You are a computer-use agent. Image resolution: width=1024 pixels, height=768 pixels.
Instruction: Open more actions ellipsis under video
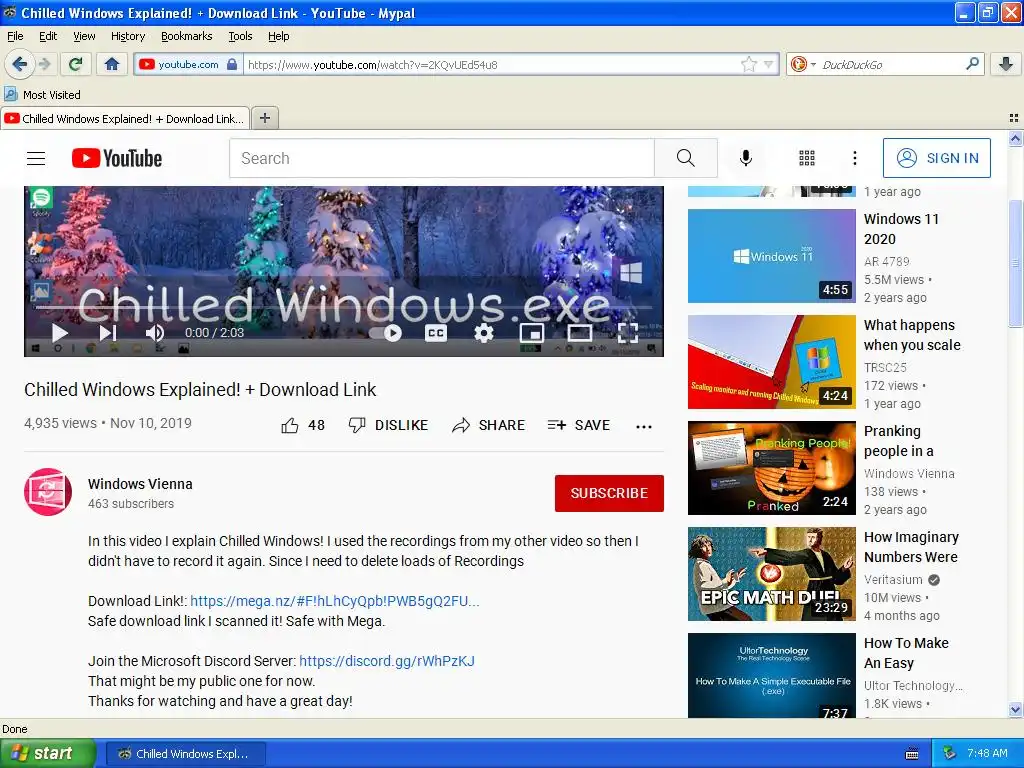643,426
